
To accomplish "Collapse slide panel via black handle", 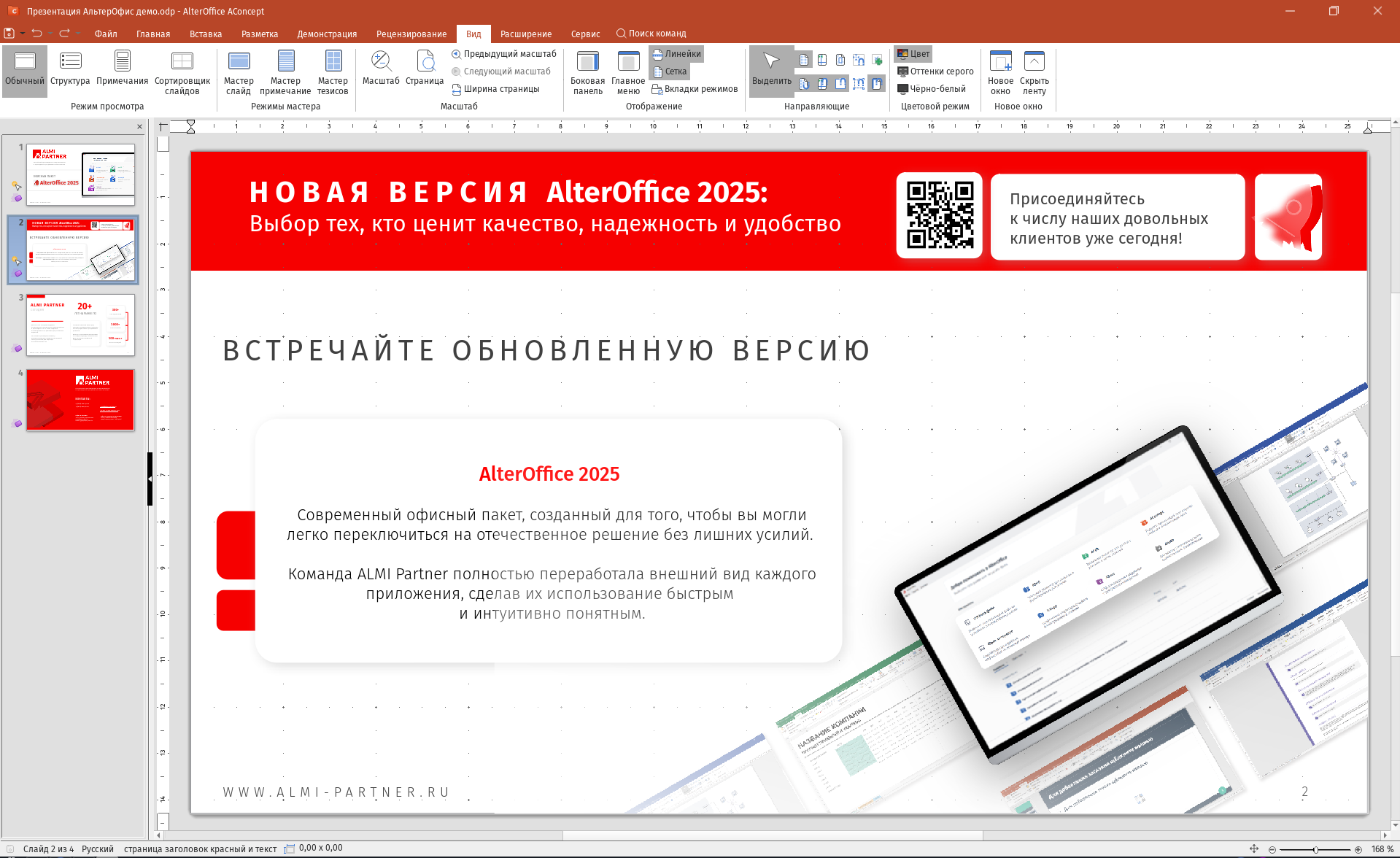I will (150, 479).
